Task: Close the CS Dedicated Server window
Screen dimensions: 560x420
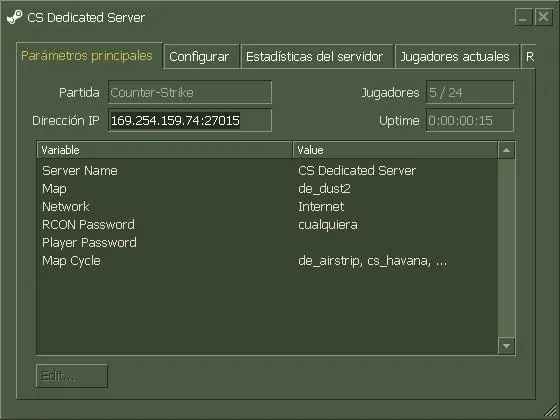Action: pos(543,17)
